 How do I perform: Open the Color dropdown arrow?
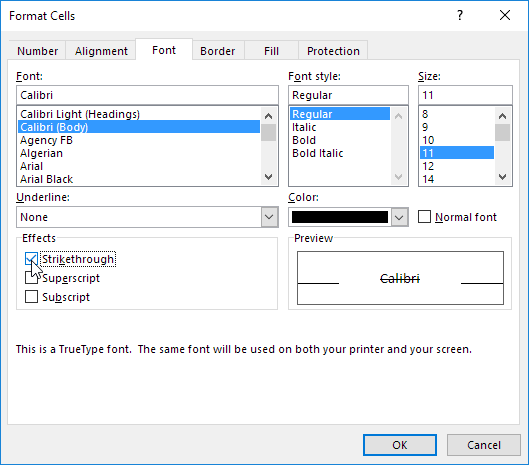click(399, 217)
